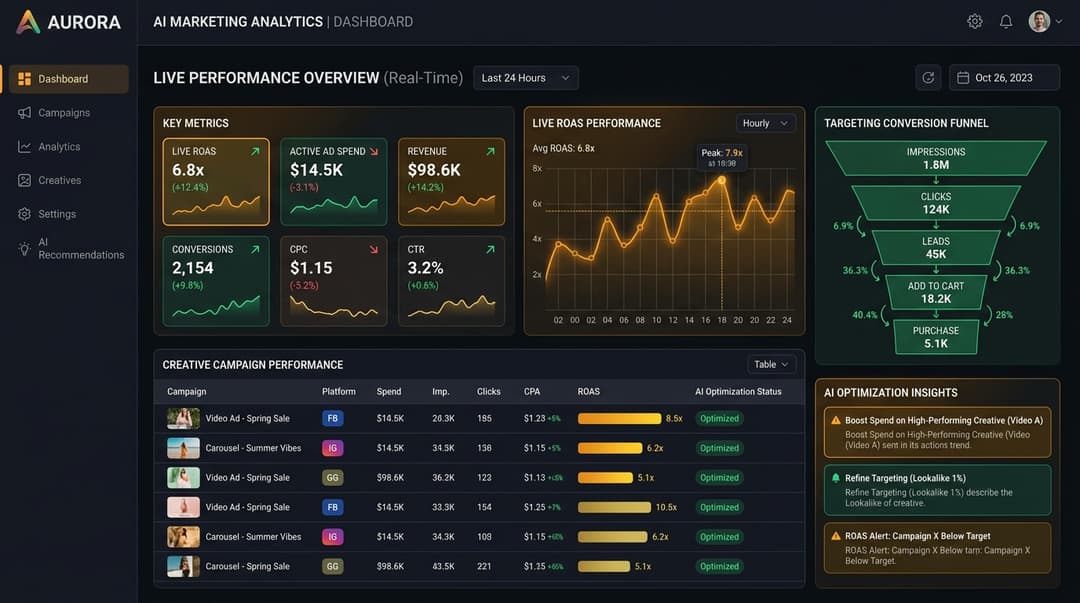Viewport: 1080px width, 603px height.
Task: Click the Leads 45K funnel stage
Action: coord(936,247)
